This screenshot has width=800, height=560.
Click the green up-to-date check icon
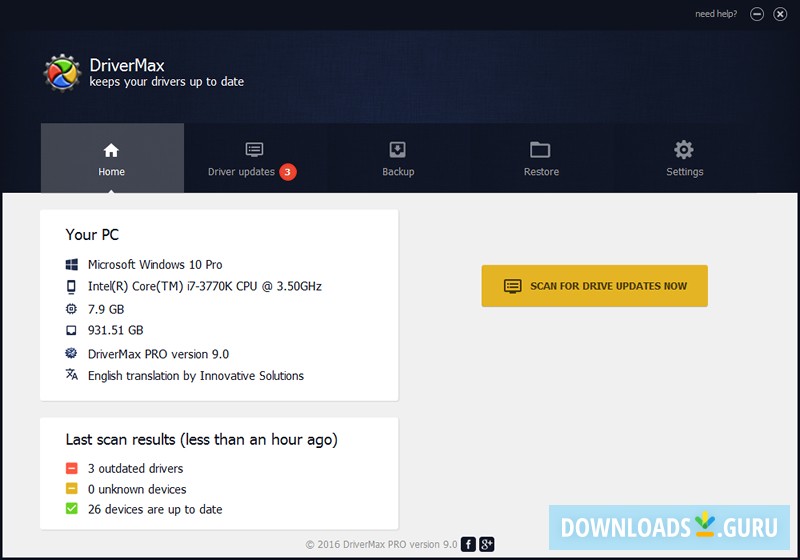[72, 508]
